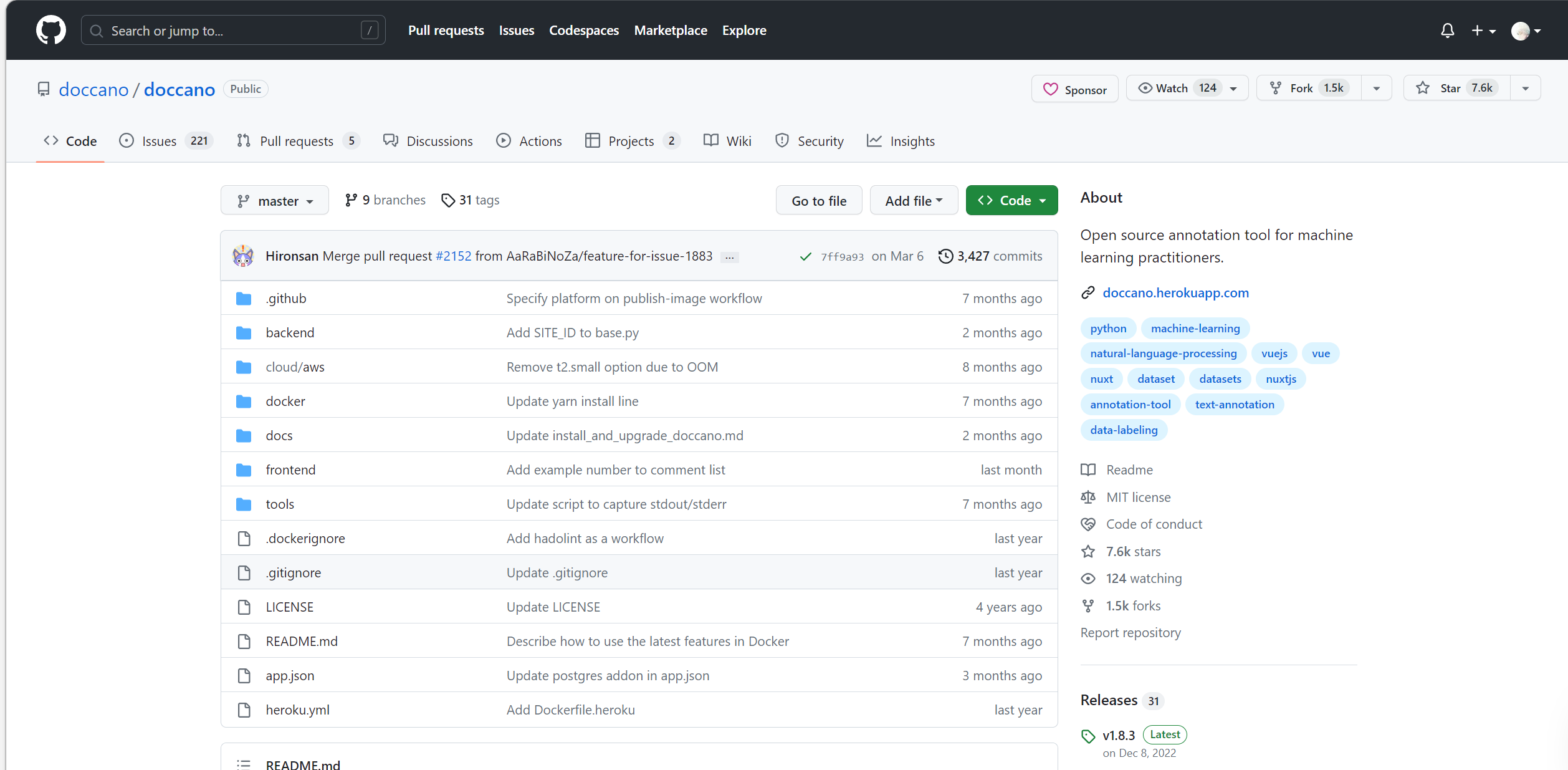Open the repository Pull requests tab
This screenshot has width=1568, height=770.
[298, 141]
